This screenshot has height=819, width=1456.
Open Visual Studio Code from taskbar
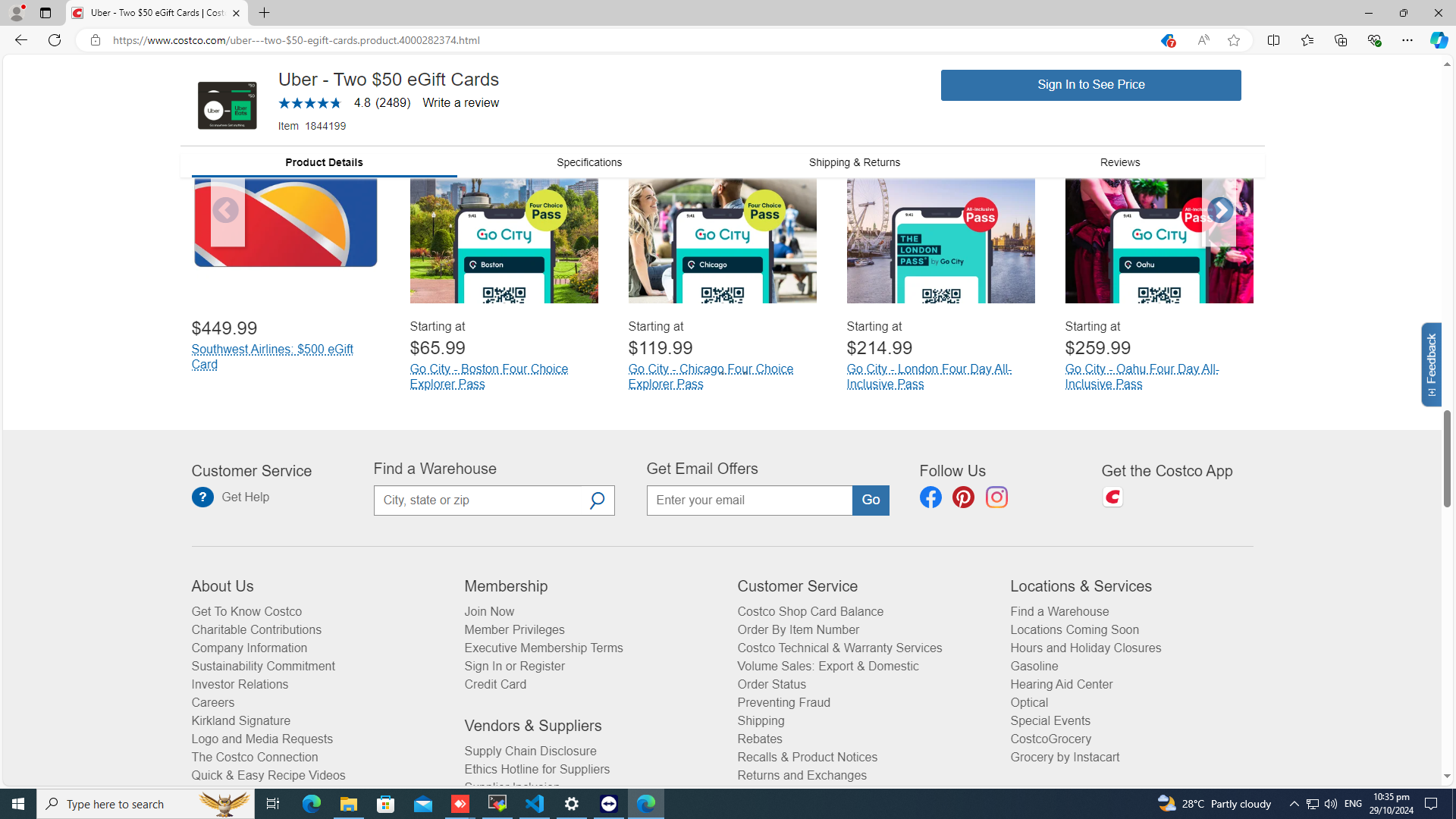[x=535, y=804]
